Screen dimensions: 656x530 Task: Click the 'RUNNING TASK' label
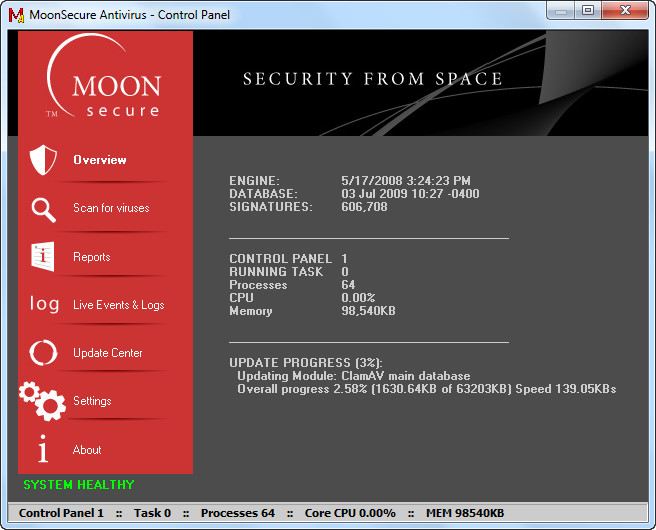pos(276,272)
